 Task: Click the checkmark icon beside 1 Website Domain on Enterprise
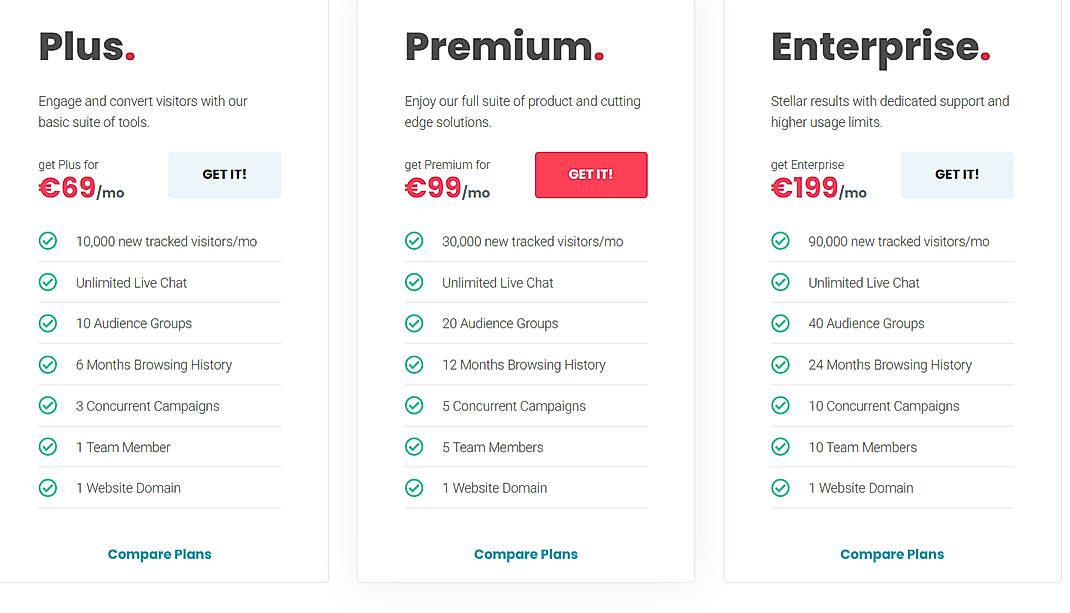[x=780, y=488]
